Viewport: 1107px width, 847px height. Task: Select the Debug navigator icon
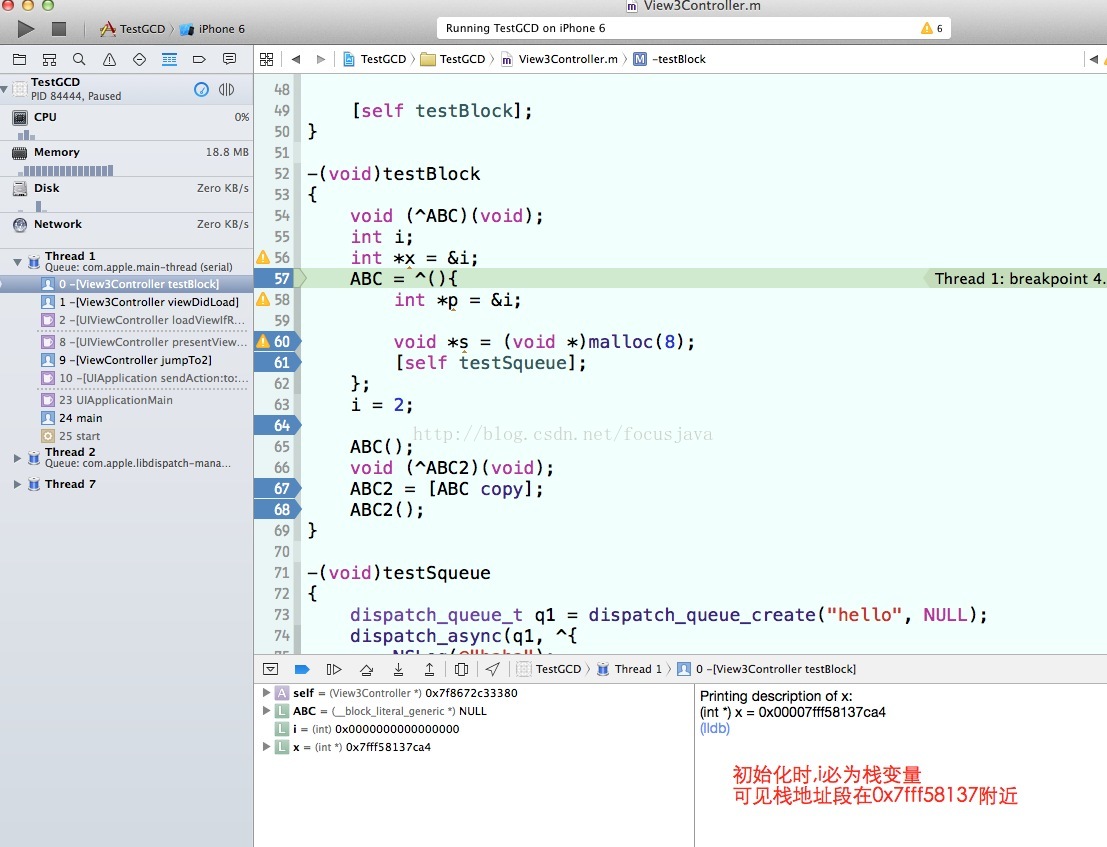(169, 59)
